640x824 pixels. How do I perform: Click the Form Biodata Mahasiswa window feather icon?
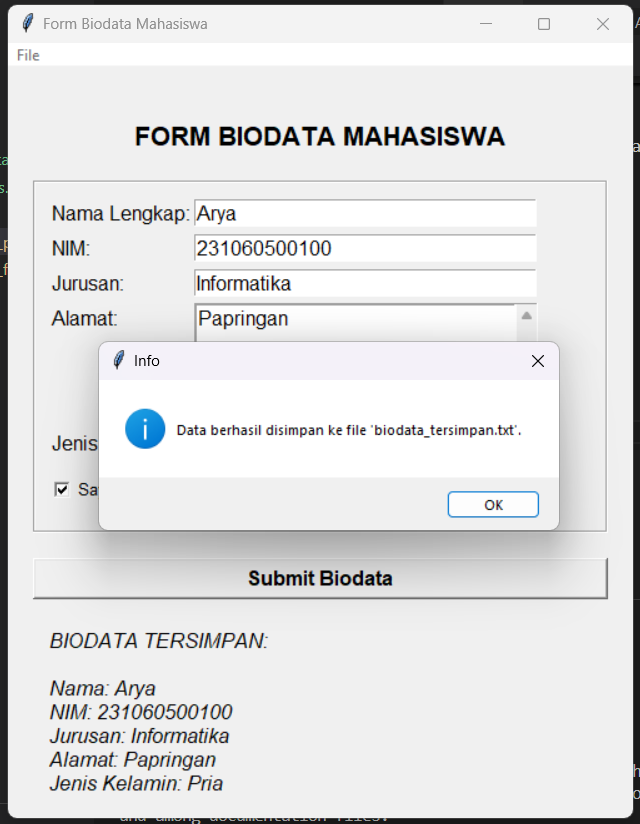pos(27,23)
